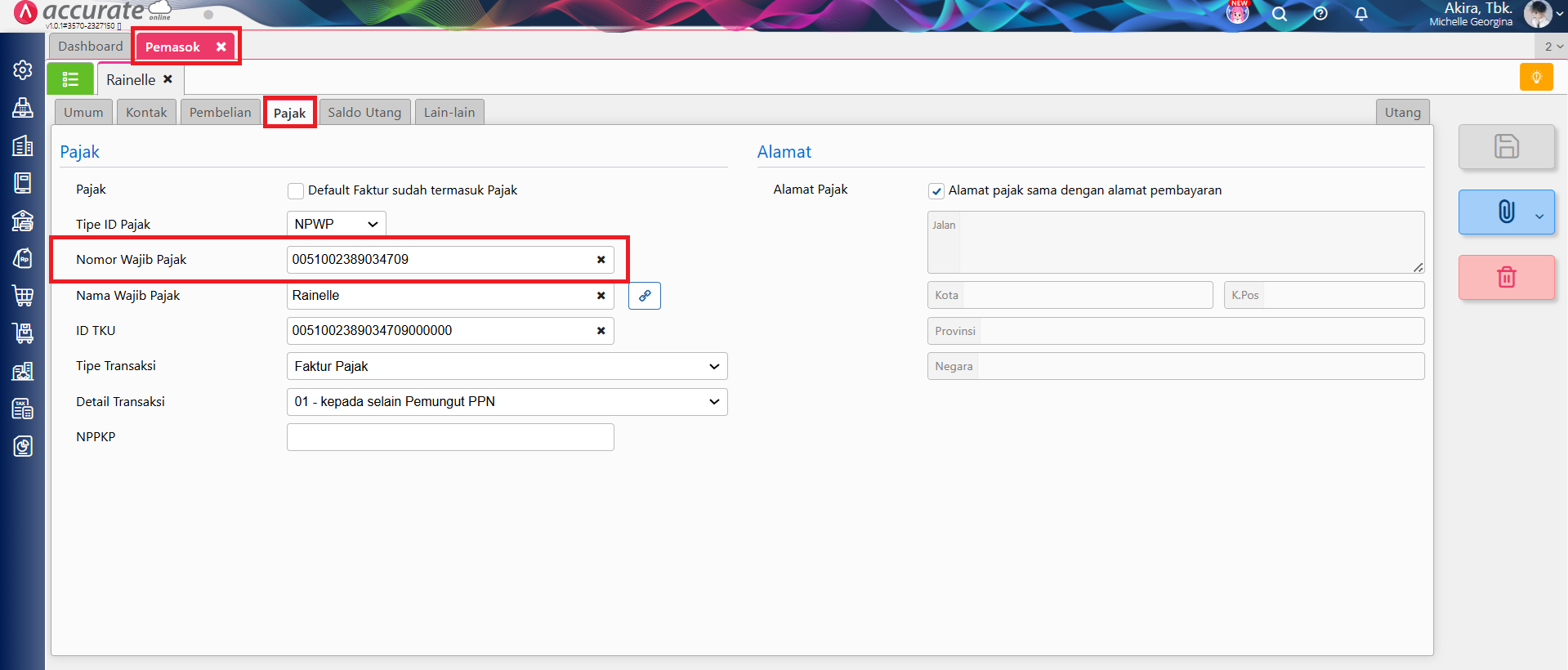Open the Tipe ID Pajak NPWP dropdown

pyautogui.click(x=336, y=224)
